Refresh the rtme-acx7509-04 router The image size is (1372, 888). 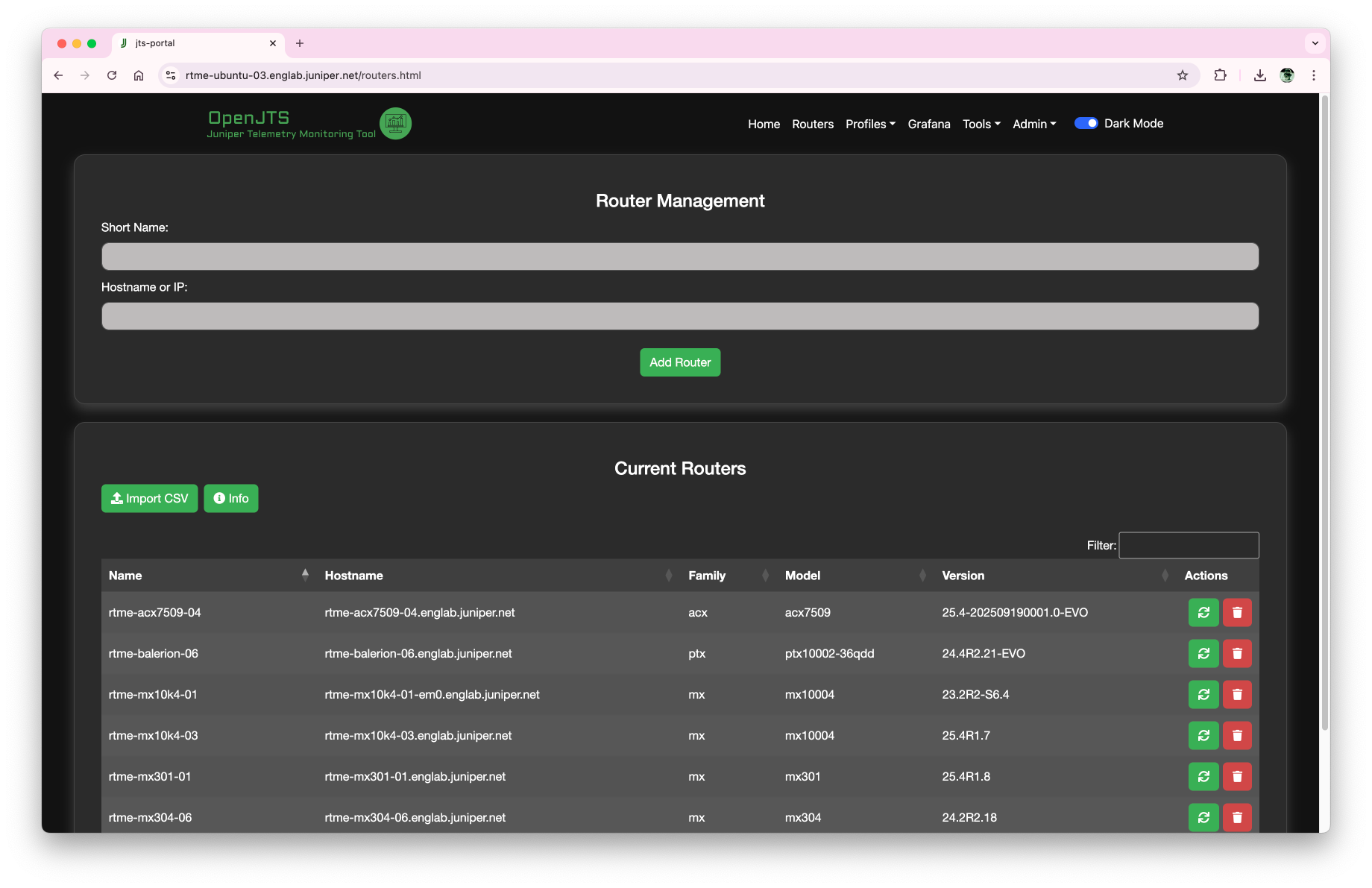tap(1203, 613)
